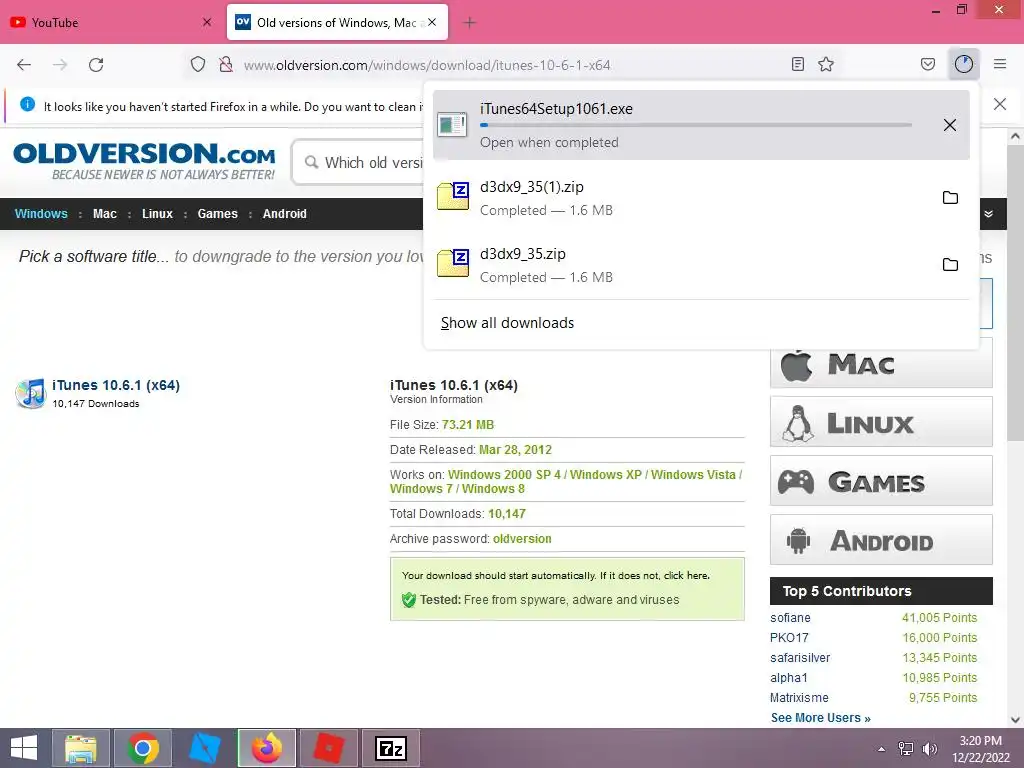Viewport: 1024px width, 768px height.
Task: Open the Android platform button
Action: [881, 539]
